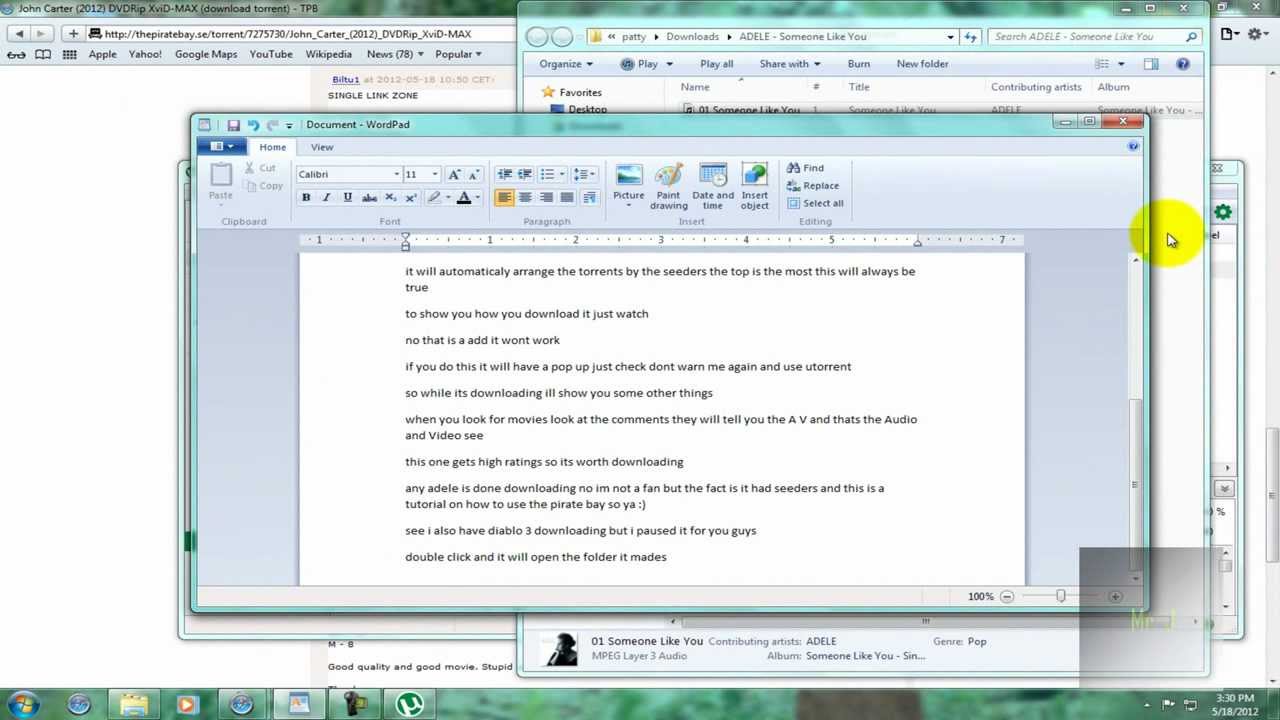Click the Start button on taskbar

pyautogui.click(x=22, y=704)
